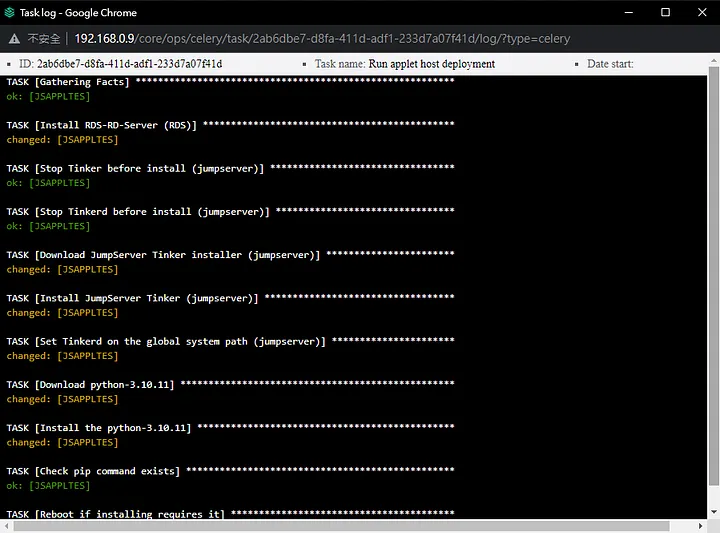720x533 pixels.
Task: Click 'changed: [JSAPPLTES]' under Download python-3.10.11
Action: tap(62, 399)
